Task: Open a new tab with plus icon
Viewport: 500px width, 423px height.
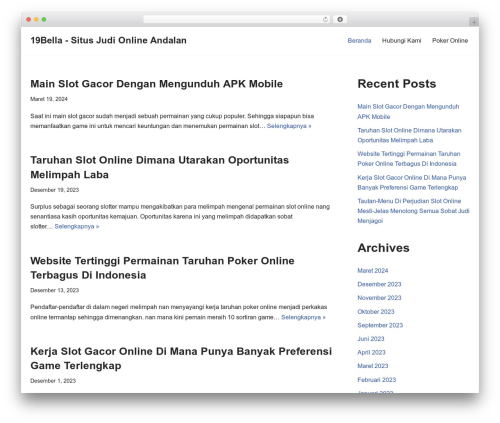Action: click(x=474, y=22)
